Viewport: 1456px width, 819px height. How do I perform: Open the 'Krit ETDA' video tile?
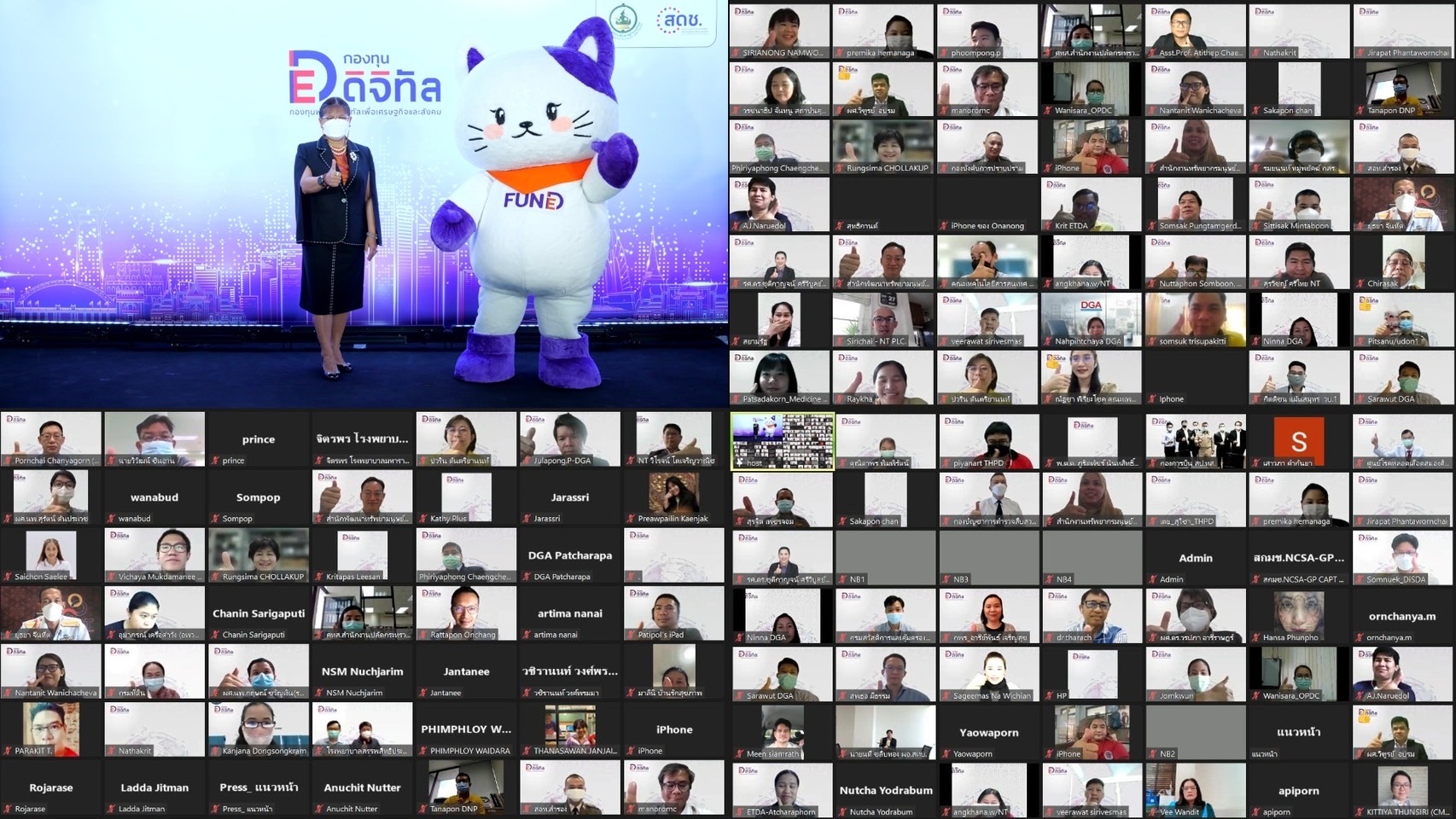click(x=1092, y=204)
